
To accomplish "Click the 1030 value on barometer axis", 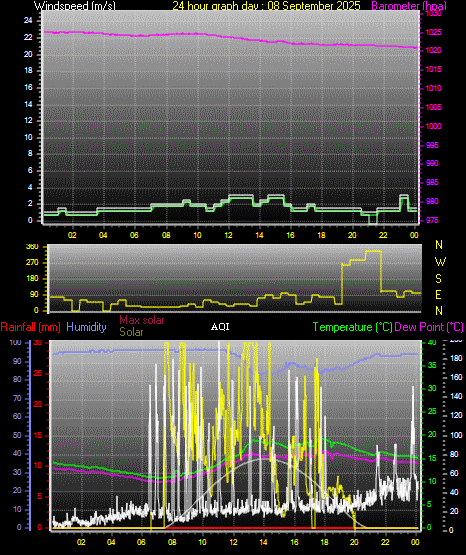I will 433,13.
